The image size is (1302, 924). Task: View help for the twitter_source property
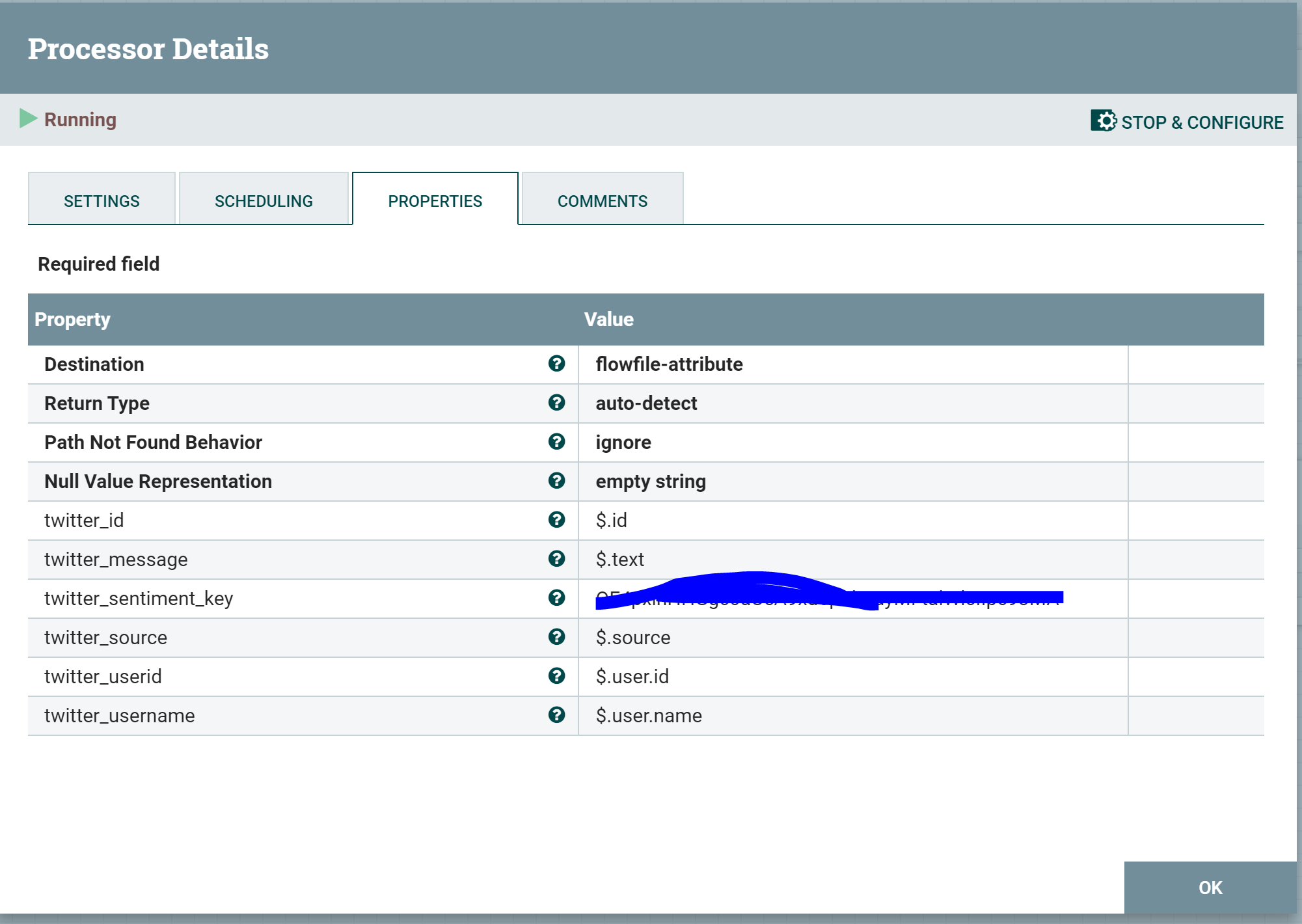[556, 637]
